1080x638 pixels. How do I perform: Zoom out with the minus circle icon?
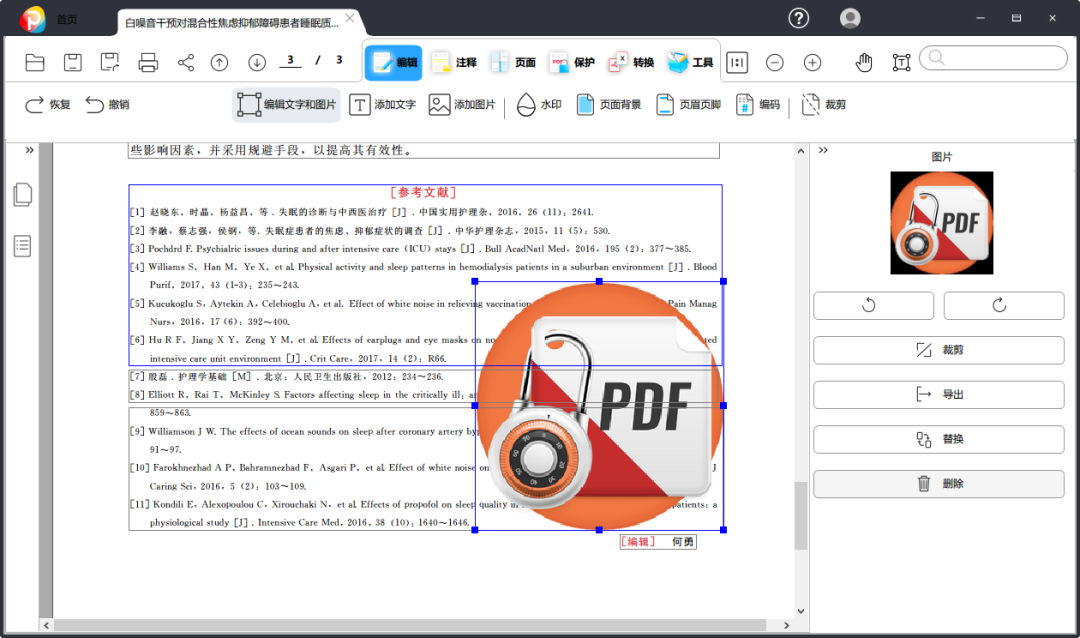click(x=774, y=63)
